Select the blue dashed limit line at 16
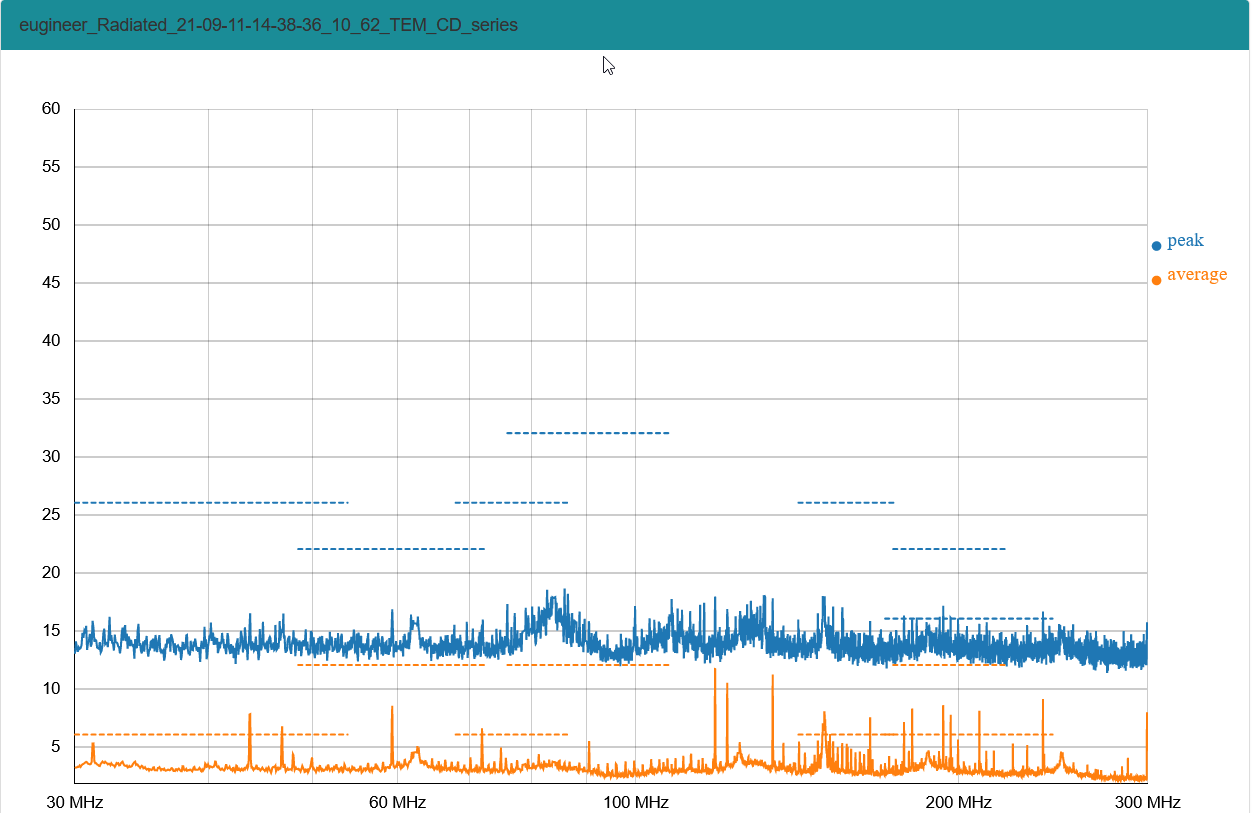Screen dimensions: 1252x813 tap(967, 618)
